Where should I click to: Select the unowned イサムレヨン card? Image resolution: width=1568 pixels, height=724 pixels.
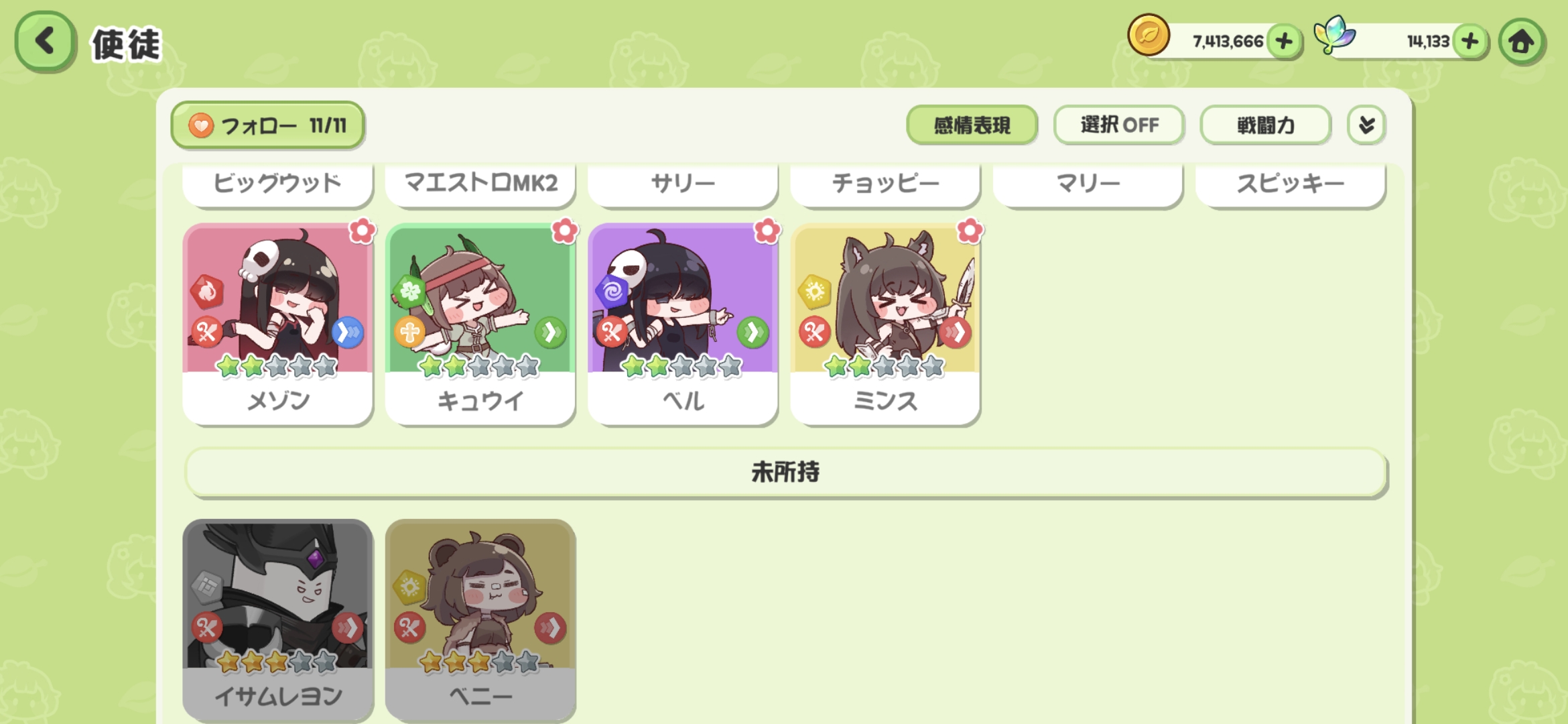pos(277,620)
